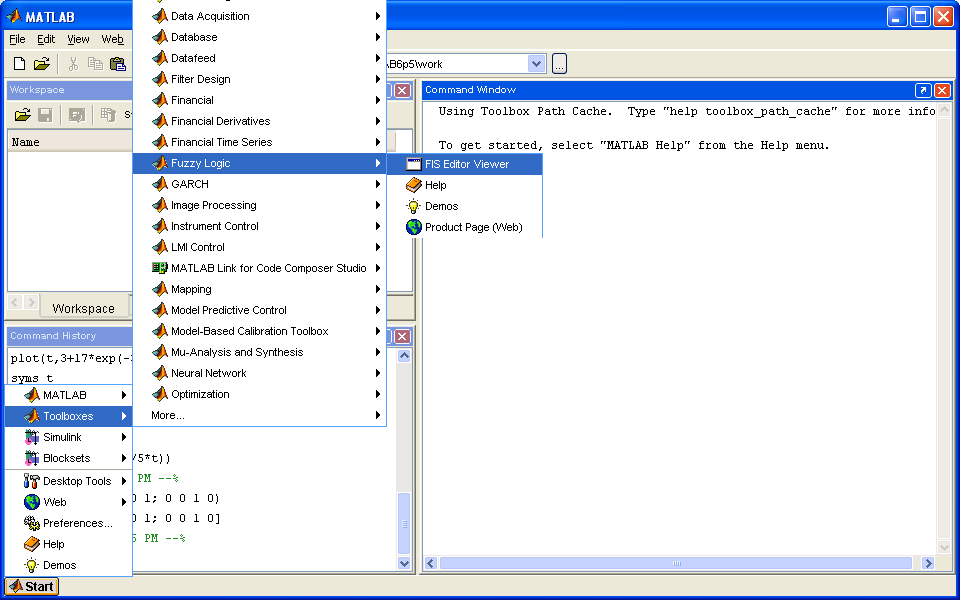Select the Mapping toolbox entry
This screenshot has width=960, height=600.
260,289
